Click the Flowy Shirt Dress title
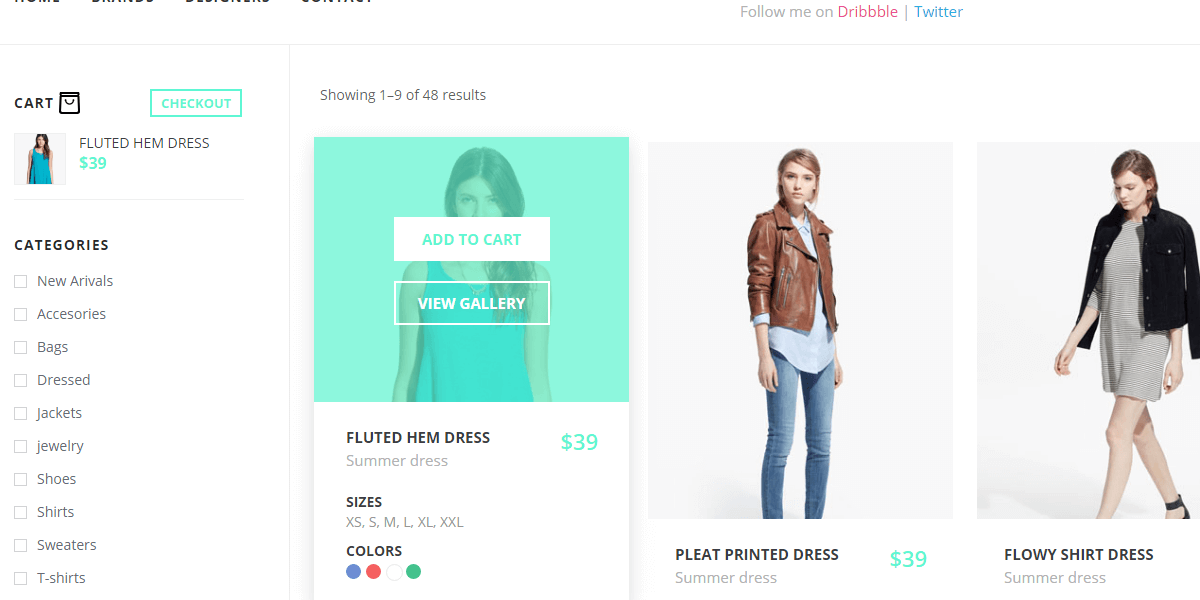Screen dimensions: 1200x600 (x=1078, y=554)
